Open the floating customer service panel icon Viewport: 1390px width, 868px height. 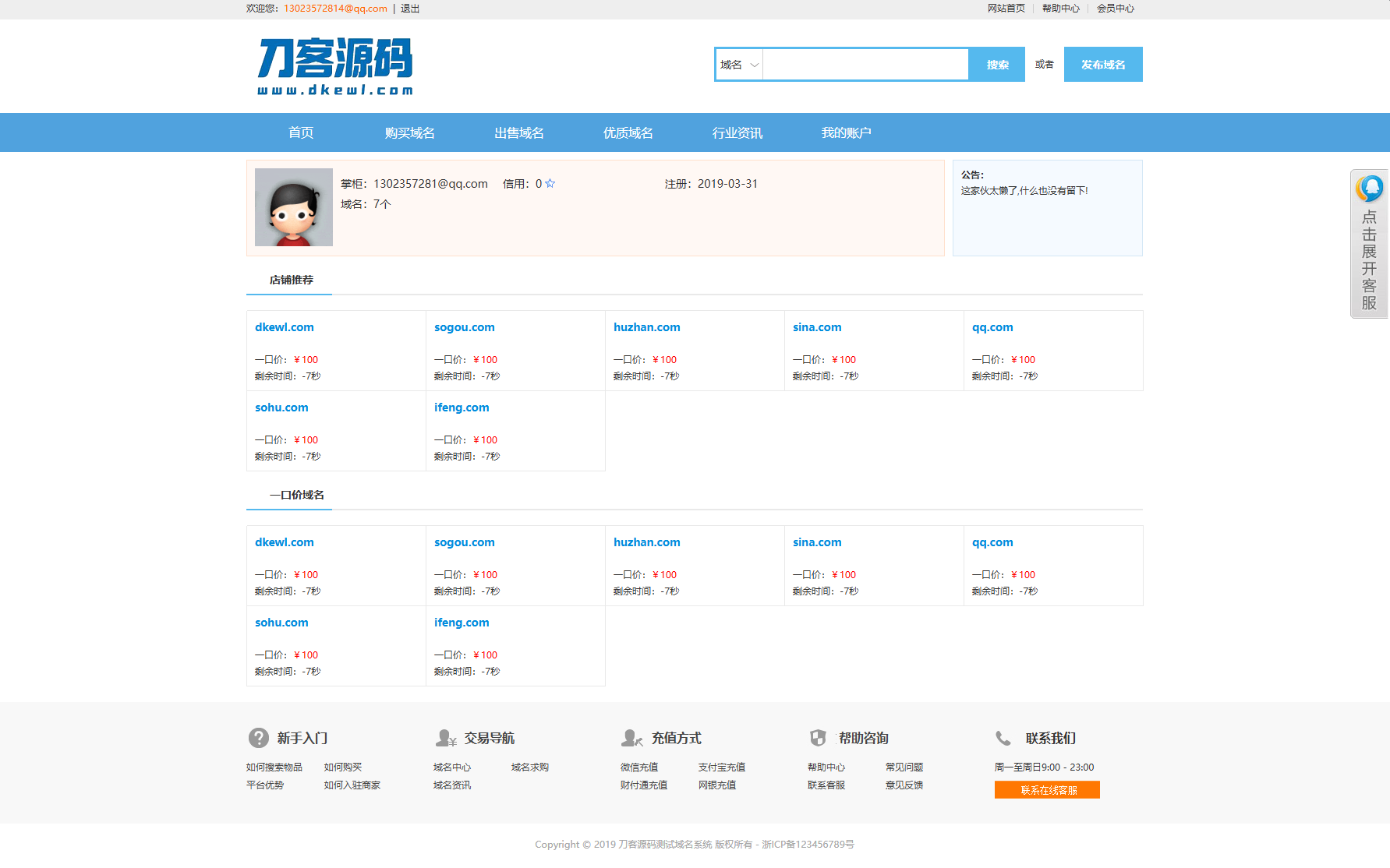tap(1370, 187)
